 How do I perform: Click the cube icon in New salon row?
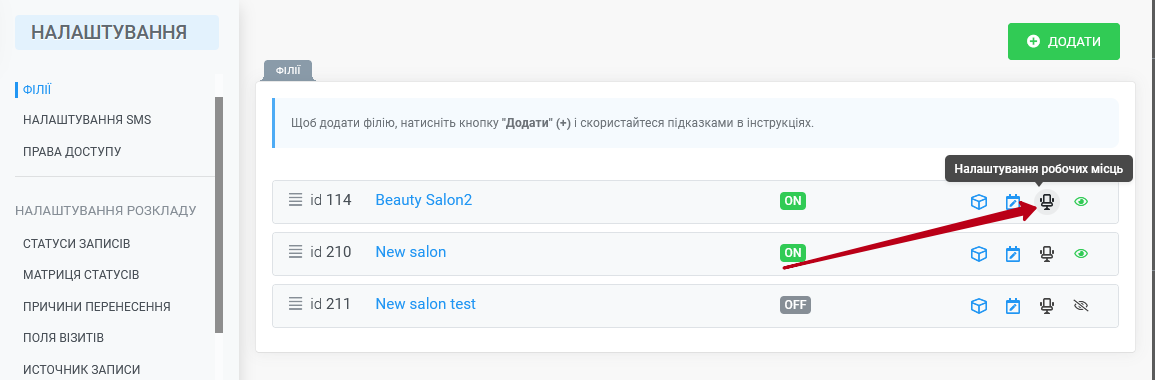[x=978, y=254]
